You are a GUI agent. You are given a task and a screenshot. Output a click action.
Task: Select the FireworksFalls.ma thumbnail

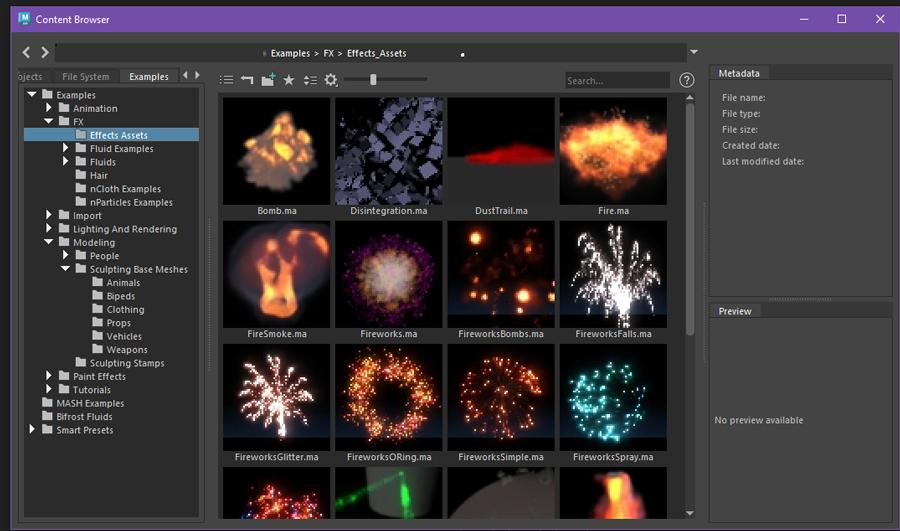pos(613,274)
